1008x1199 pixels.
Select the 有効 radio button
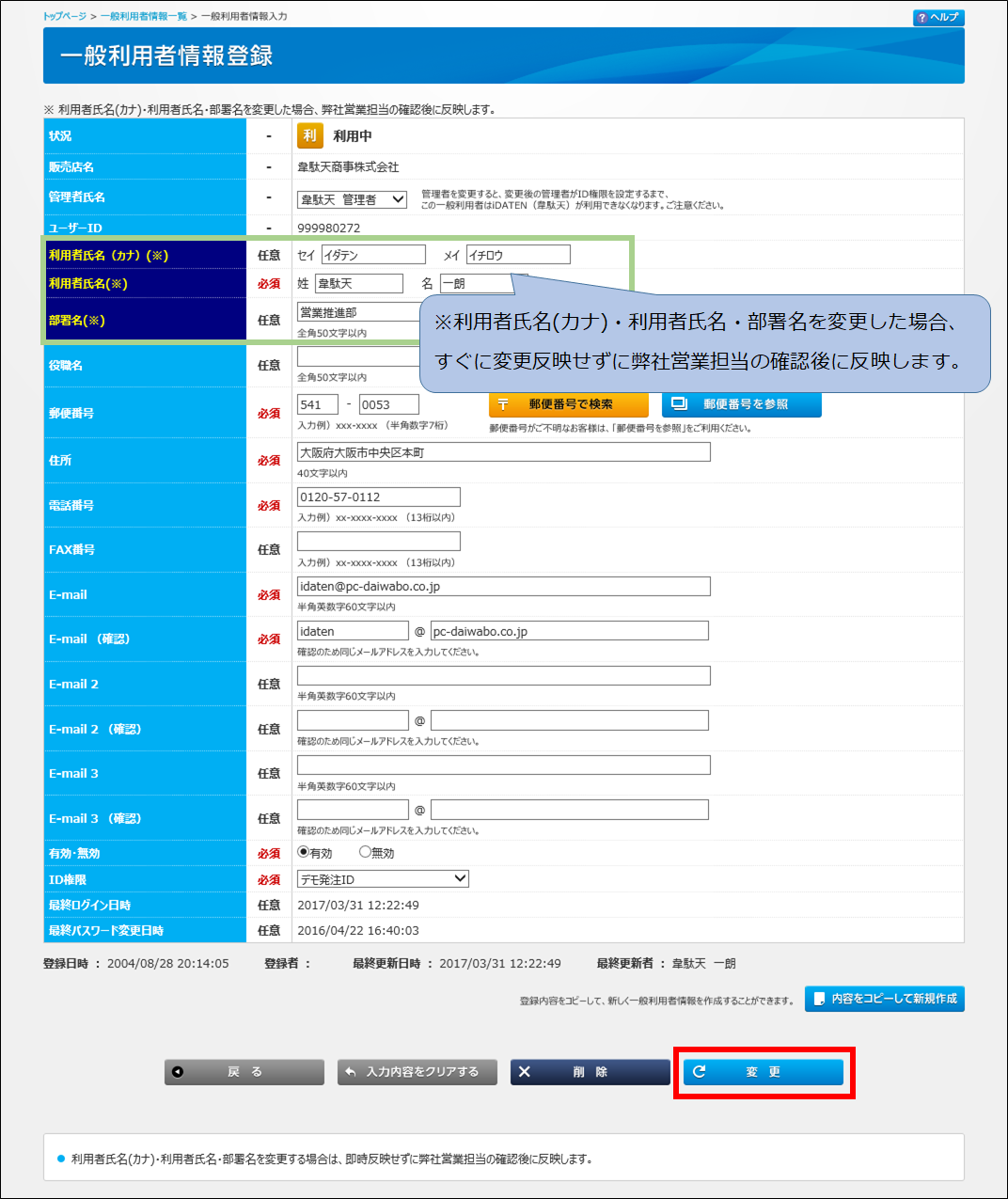pos(304,852)
